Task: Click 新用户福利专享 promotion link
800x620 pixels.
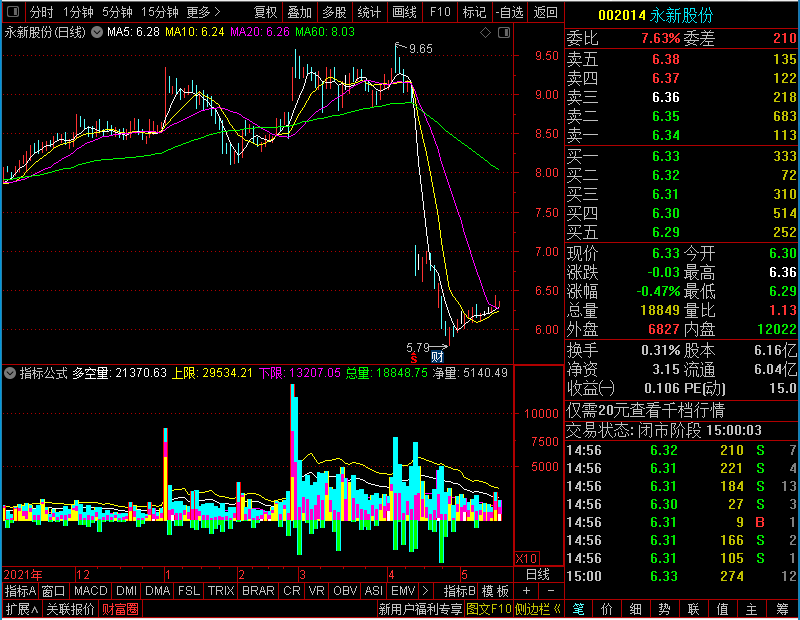Action: point(420,609)
